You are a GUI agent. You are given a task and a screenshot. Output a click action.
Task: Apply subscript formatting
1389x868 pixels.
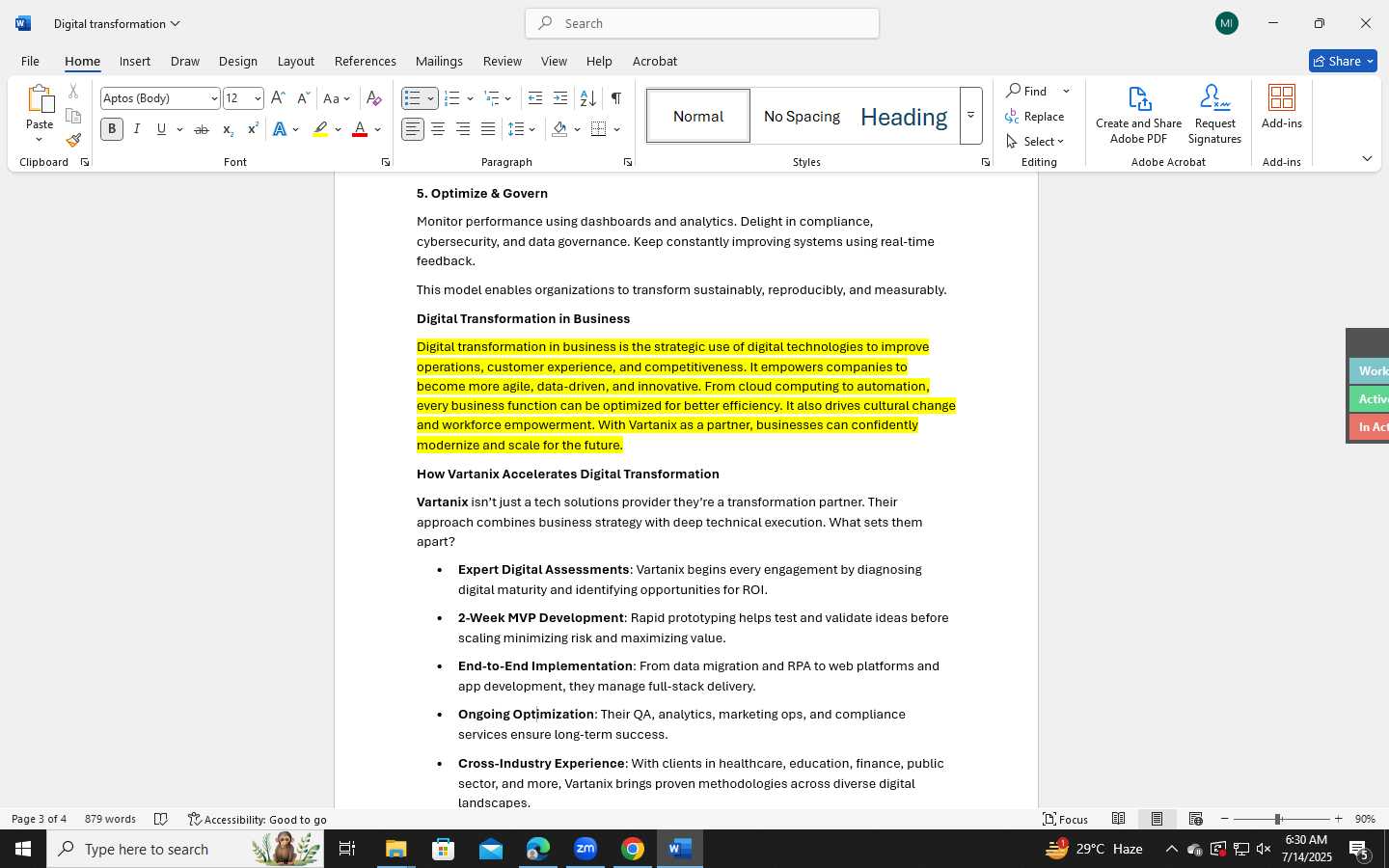(228, 129)
